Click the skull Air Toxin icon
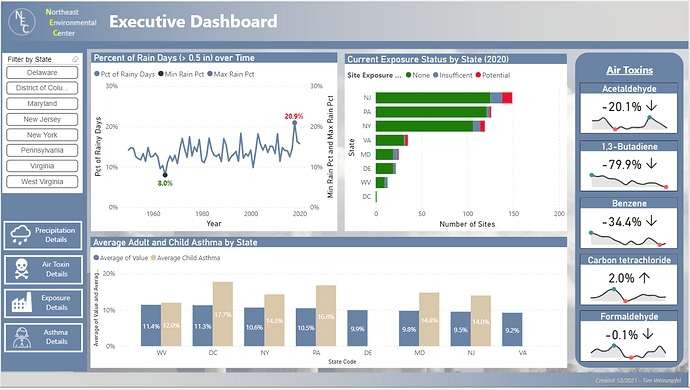Image resolution: width=690 pixels, height=390 pixels. [21, 269]
